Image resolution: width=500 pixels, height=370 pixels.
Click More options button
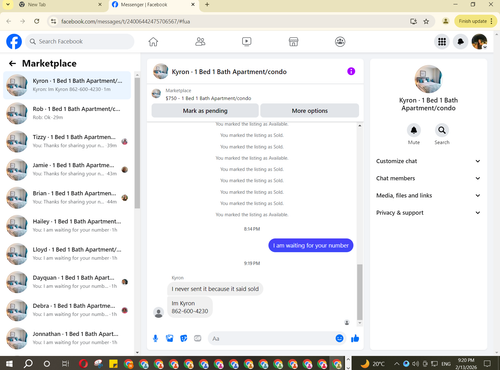click(x=310, y=111)
